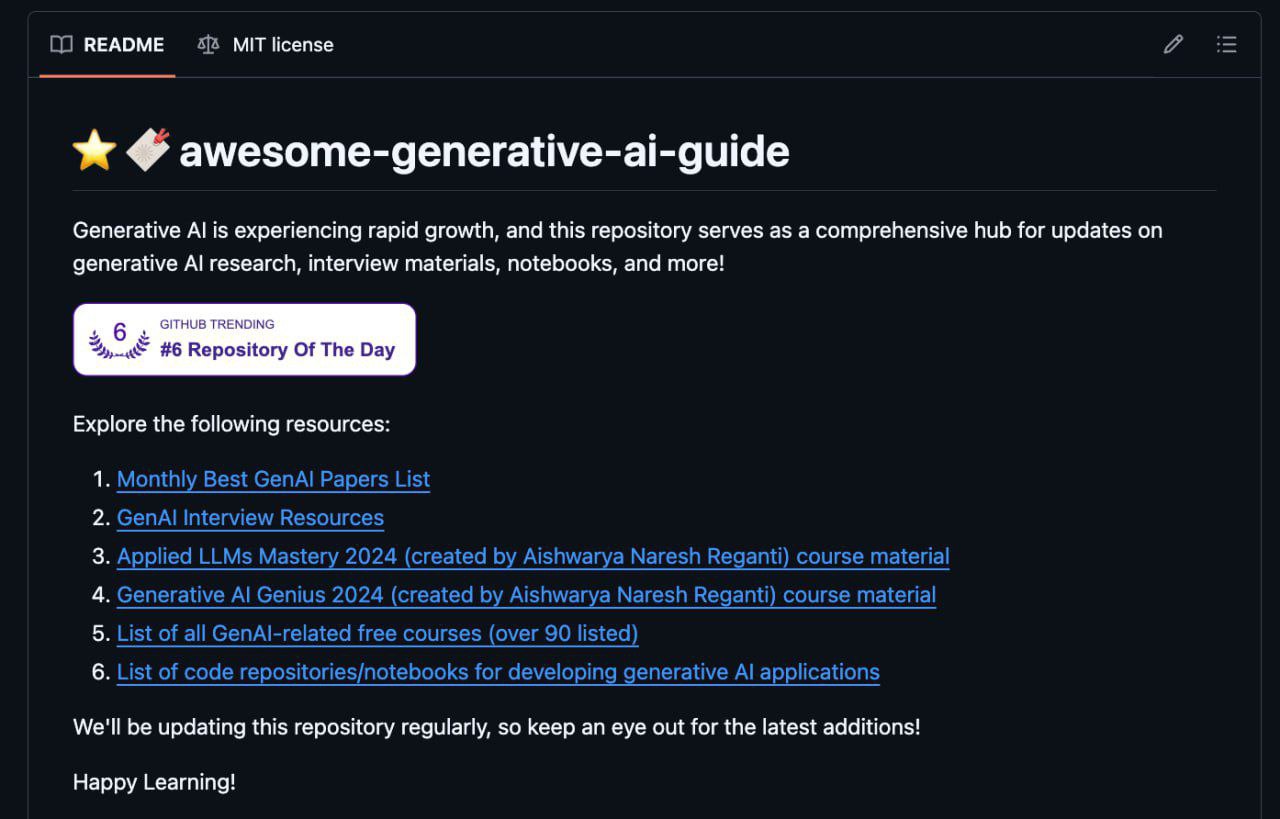
Task: Open the #6 Repository Of The Day badge
Action: pos(277,349)
